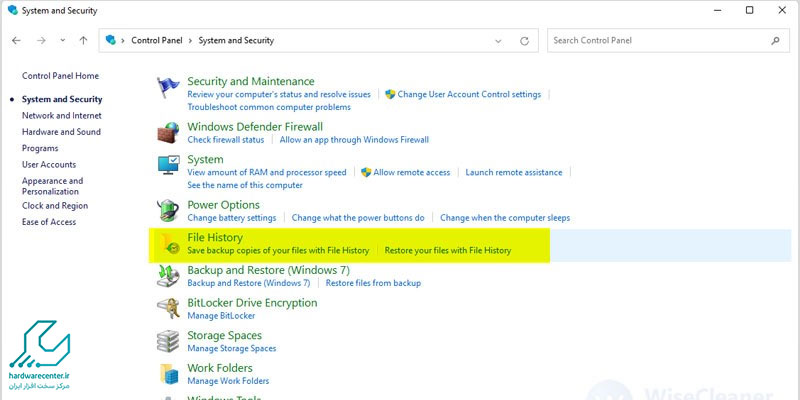Click the Backup and Restore icon
Screen dimensions: 800x400
[x=169, y=276]
